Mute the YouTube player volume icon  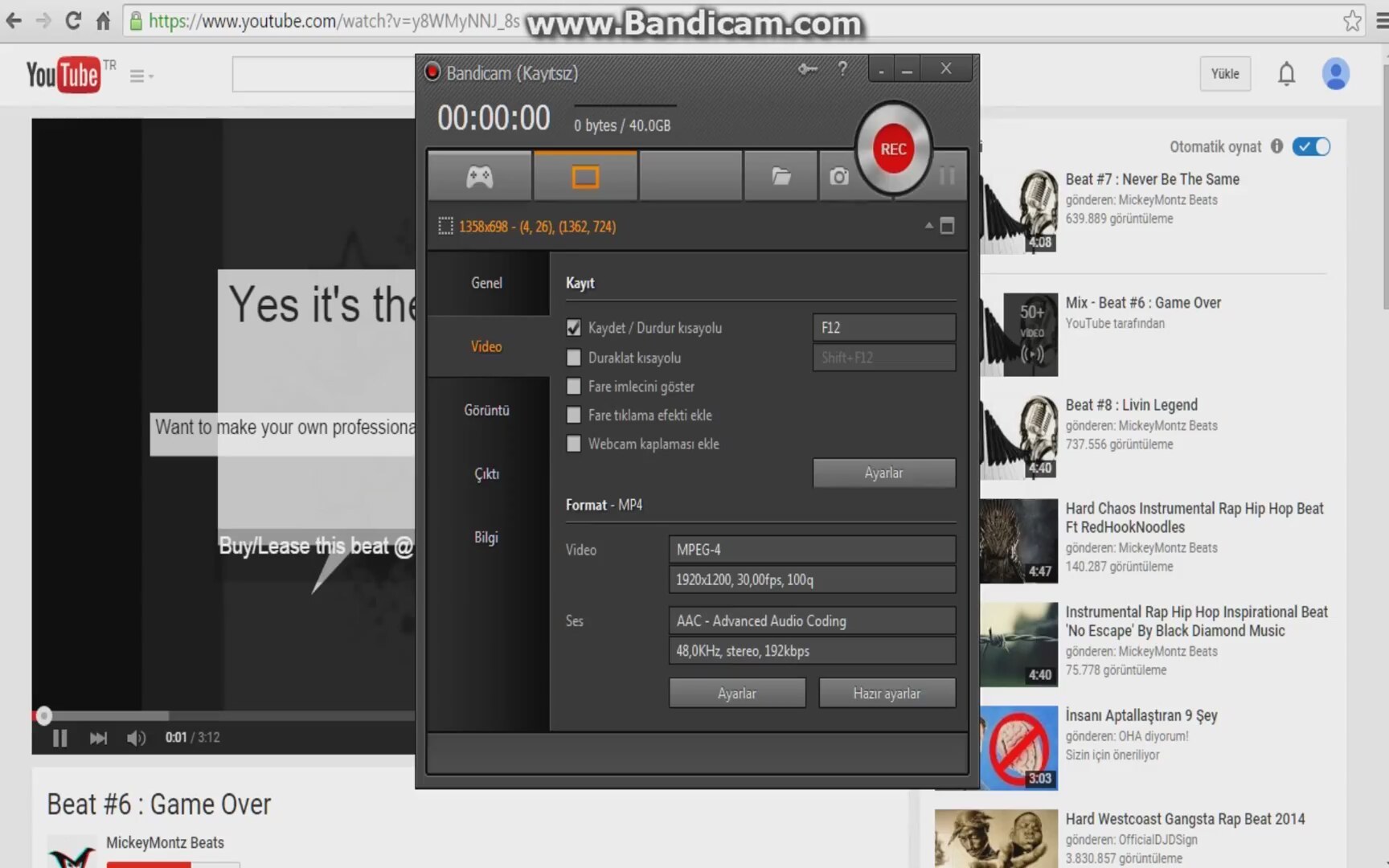pyautogui.click(x=136, y=738)
